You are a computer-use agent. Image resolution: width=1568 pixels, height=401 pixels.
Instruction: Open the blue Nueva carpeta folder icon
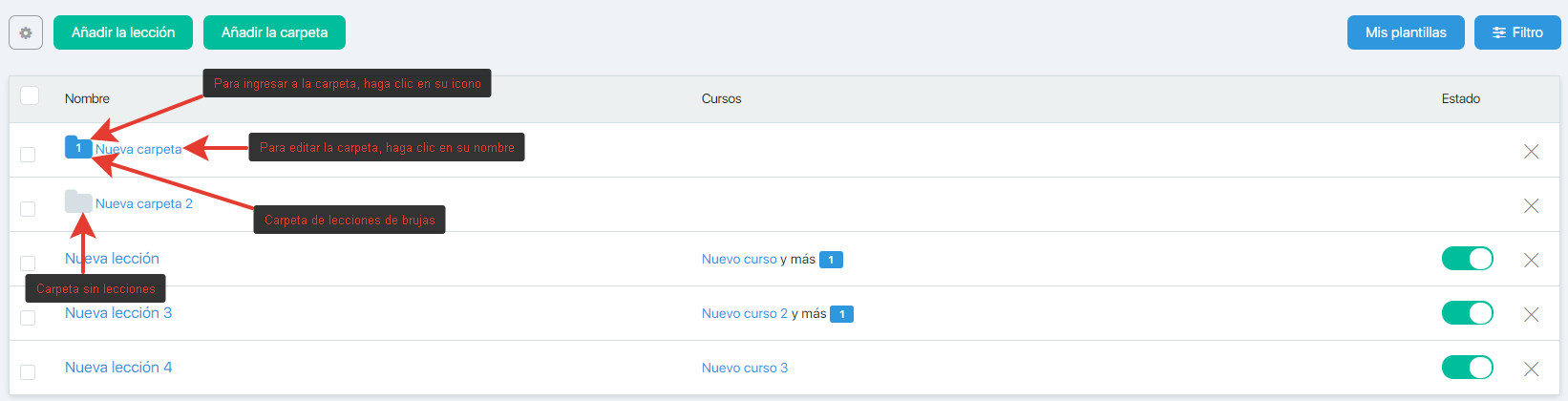[77, 147]
